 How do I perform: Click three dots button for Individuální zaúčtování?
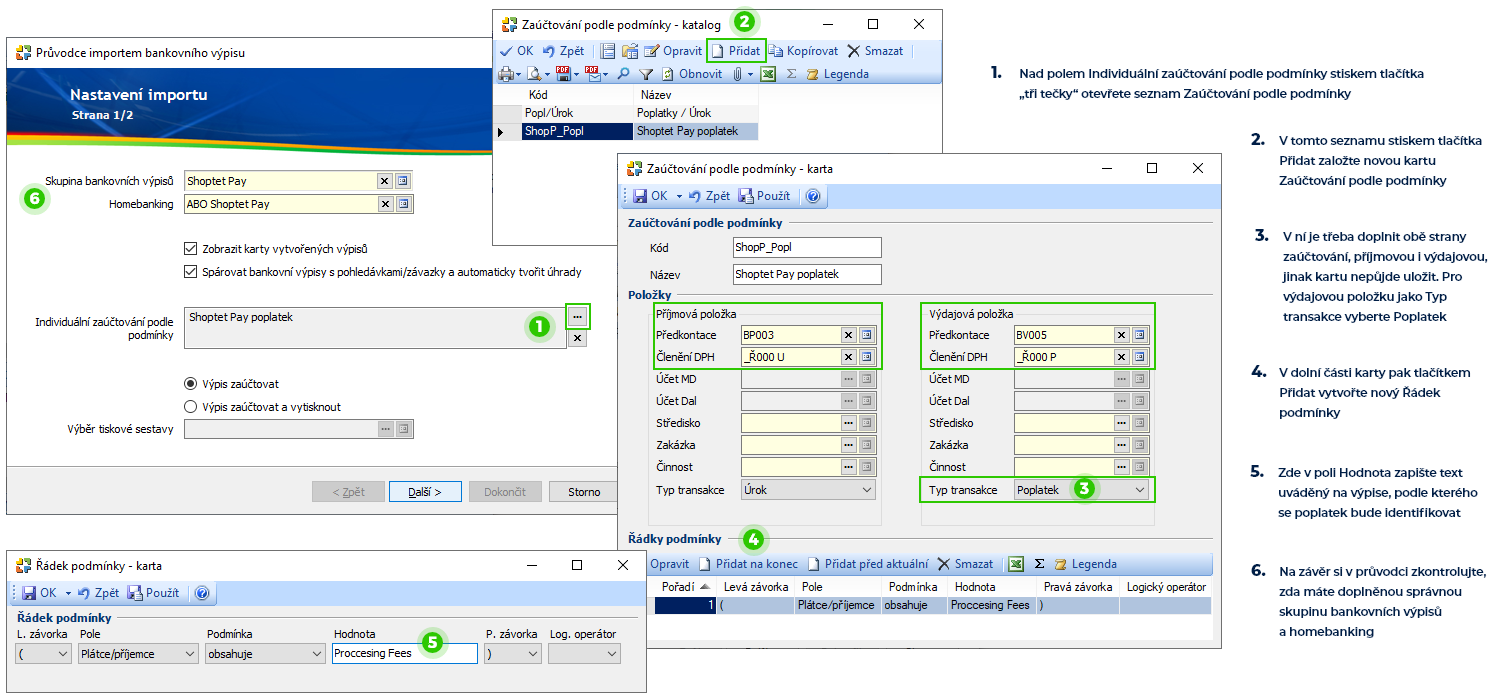[578, 317]
